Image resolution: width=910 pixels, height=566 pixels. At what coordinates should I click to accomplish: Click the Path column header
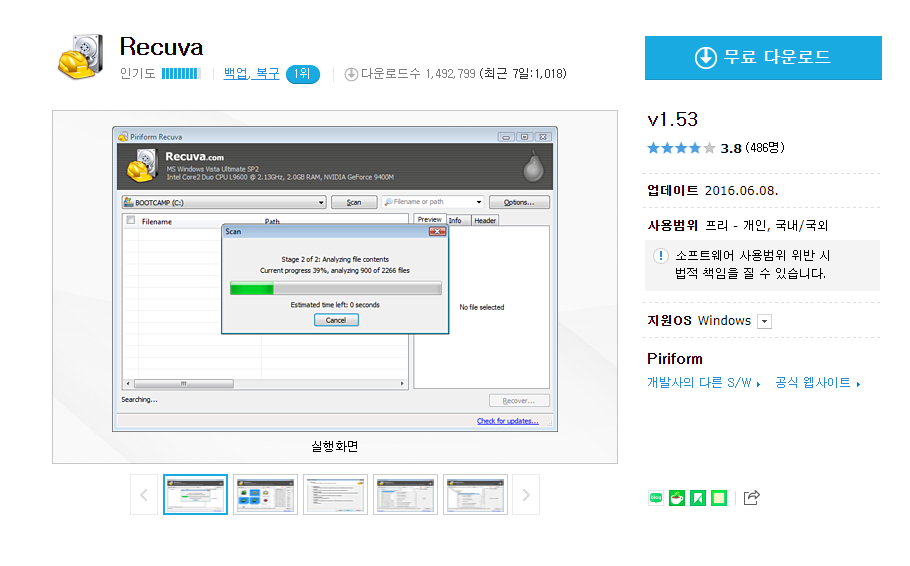coord(272,221)
